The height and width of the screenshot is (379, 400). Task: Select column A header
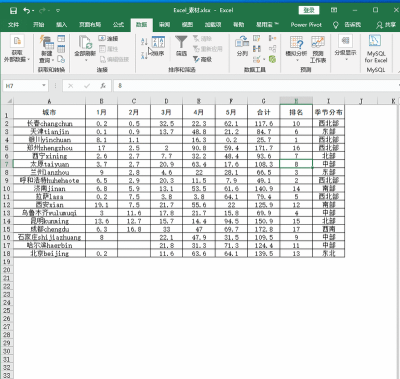coord(49,101)
